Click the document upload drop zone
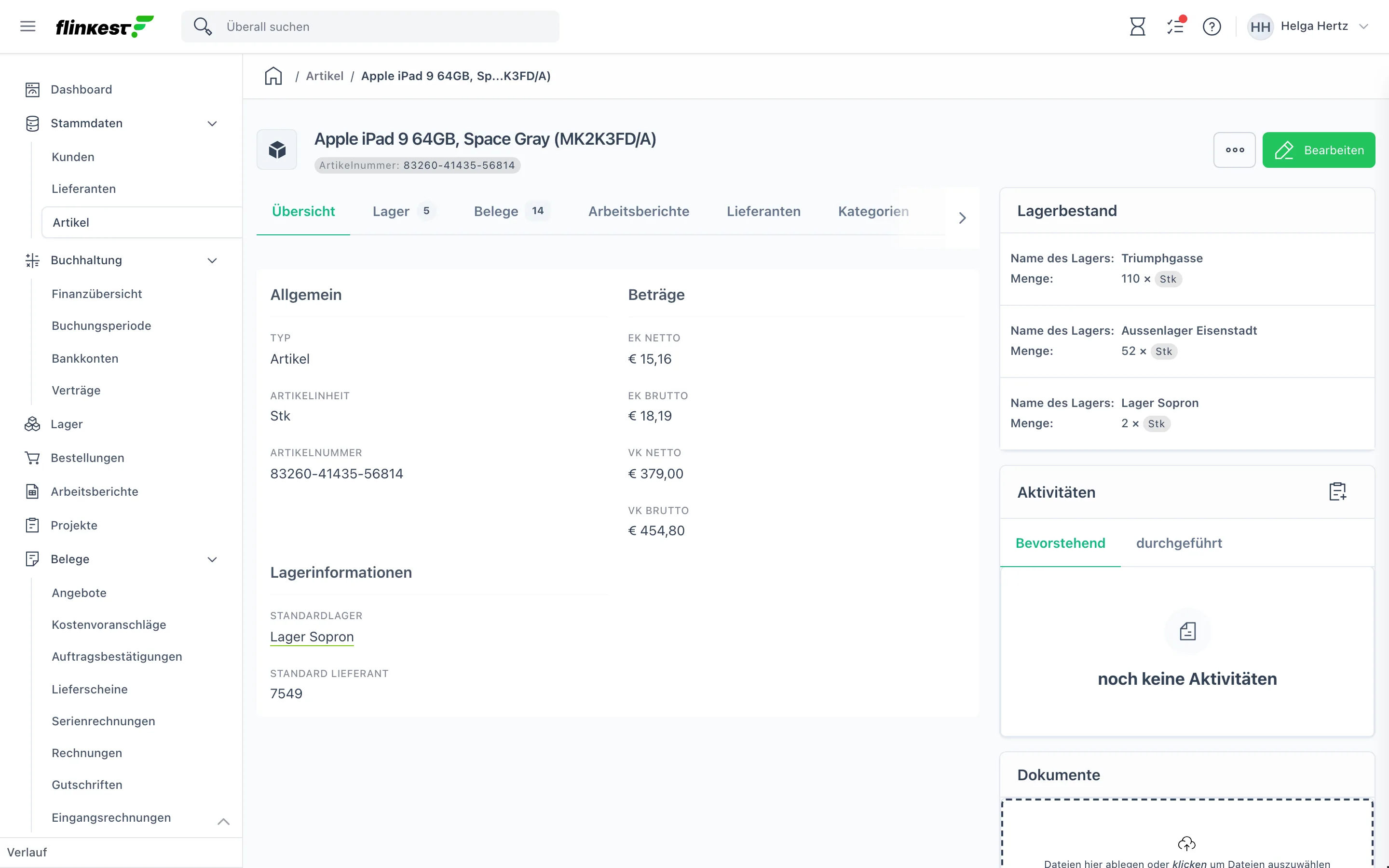1389x868 pixels. click(1187, 834)
